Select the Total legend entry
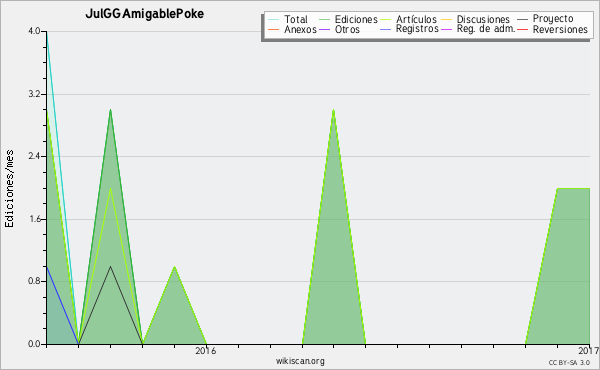 click(x=296, y=19)
